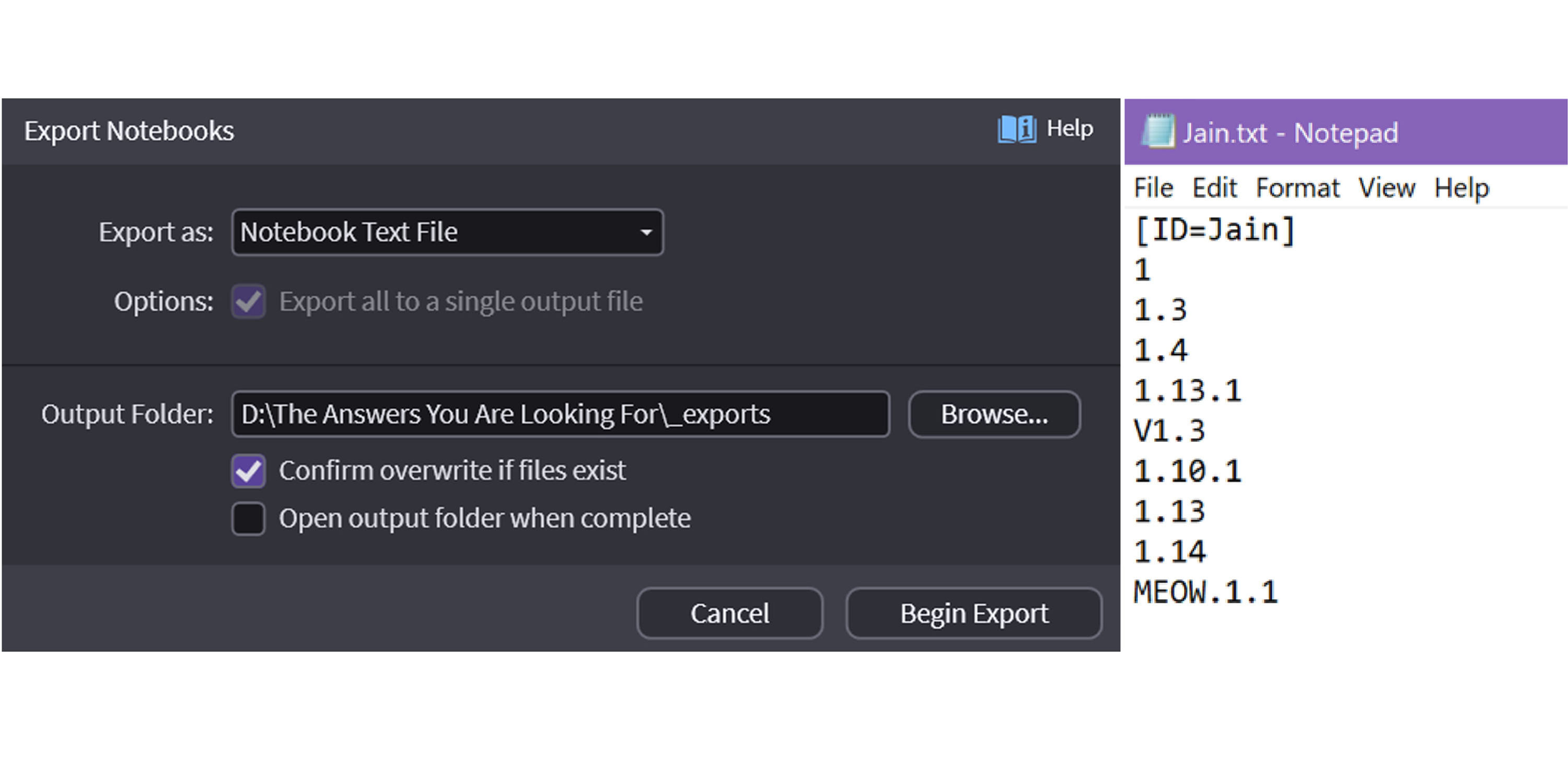The height and width of the screenshot is (784, 1568).
Task: Open Notepad's View menu
Action: (1387, 188)
